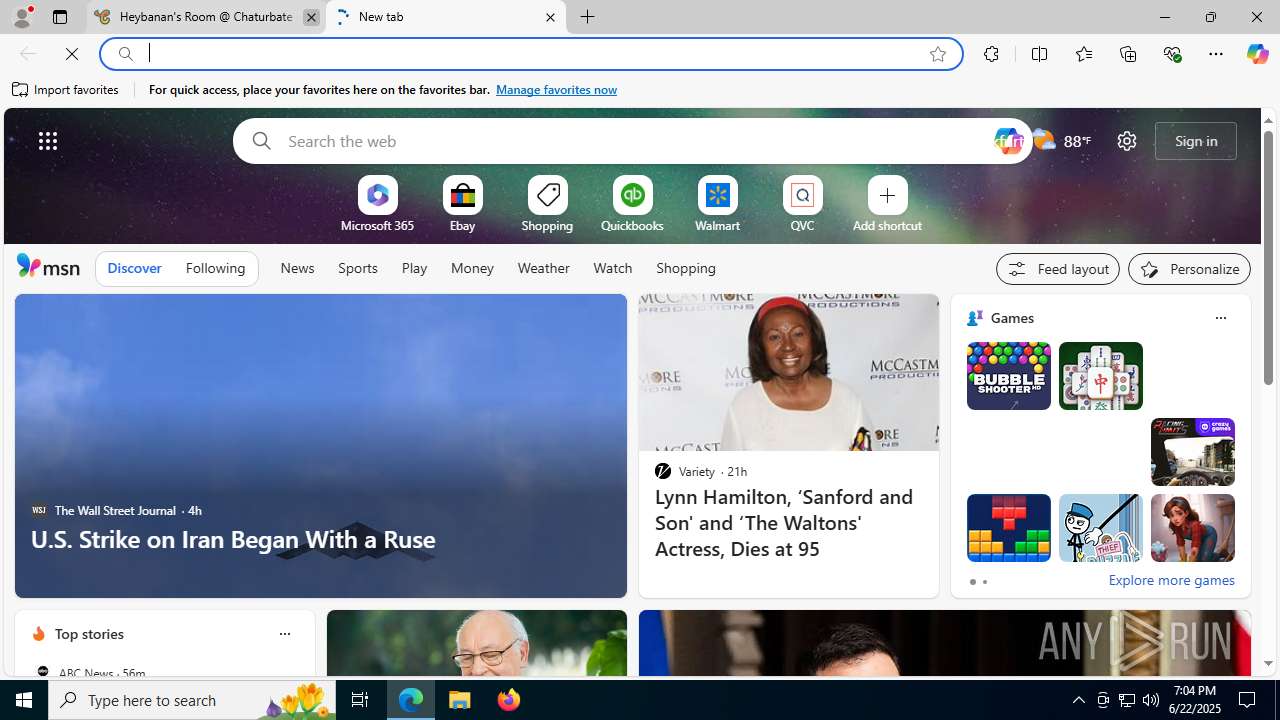Launch the Thief puzzle game thumbnail
This screenshot has width=1280, height=720.
pos(1100,528)
